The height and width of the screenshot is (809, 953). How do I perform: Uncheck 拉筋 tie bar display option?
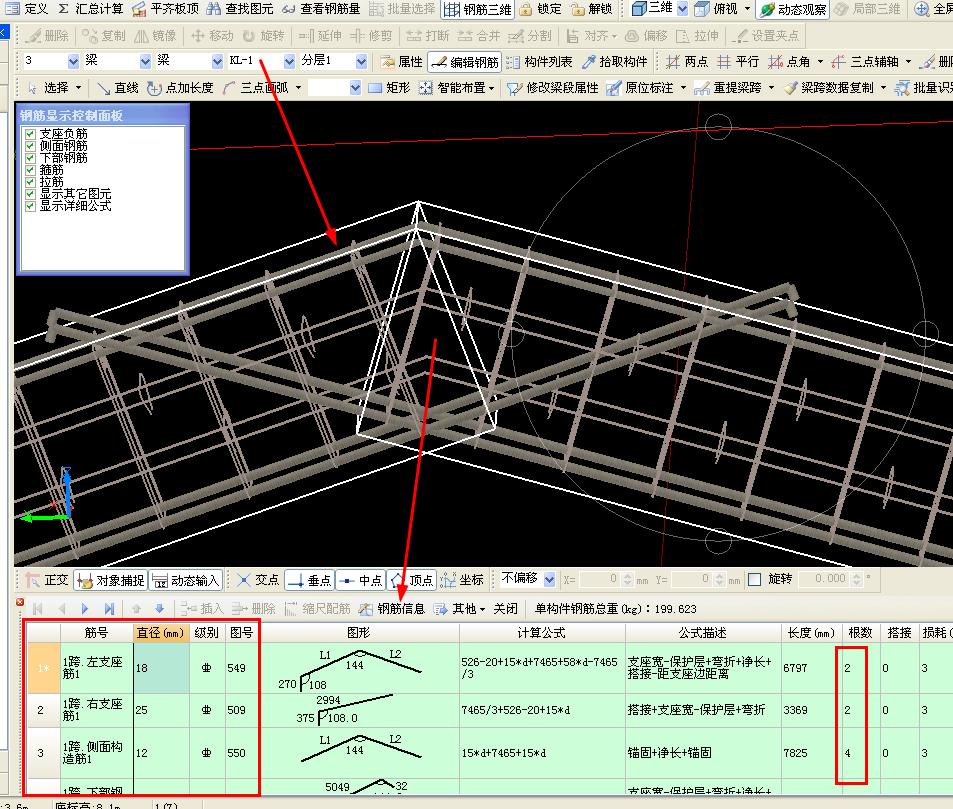[30, 182]
